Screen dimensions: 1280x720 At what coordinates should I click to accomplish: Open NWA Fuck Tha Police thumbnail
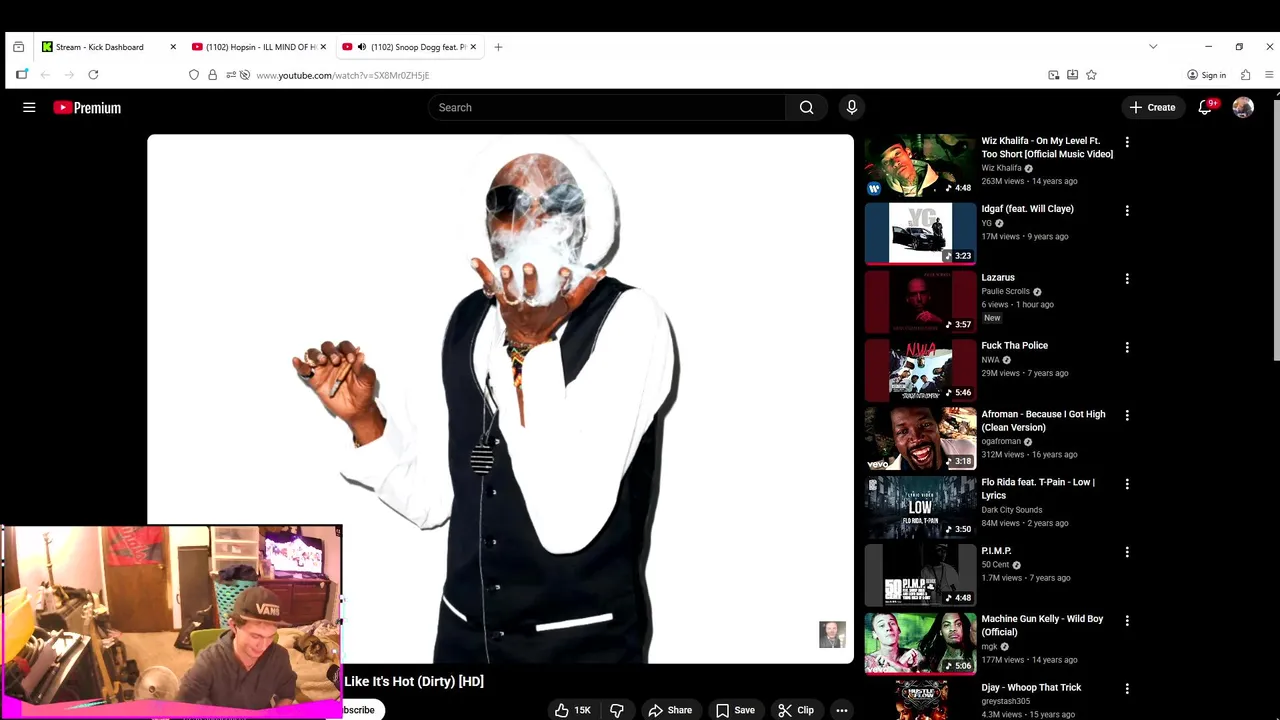pyautogui.click(x=920, y=370)
